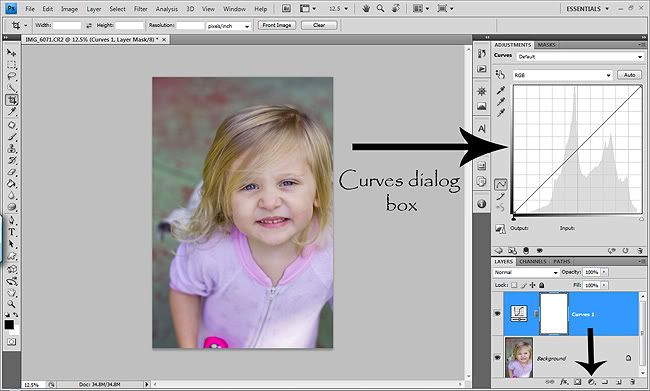The image size is (650, 391).
Task: Click the Auto button in Curves
Action: (x=629, y=75)
